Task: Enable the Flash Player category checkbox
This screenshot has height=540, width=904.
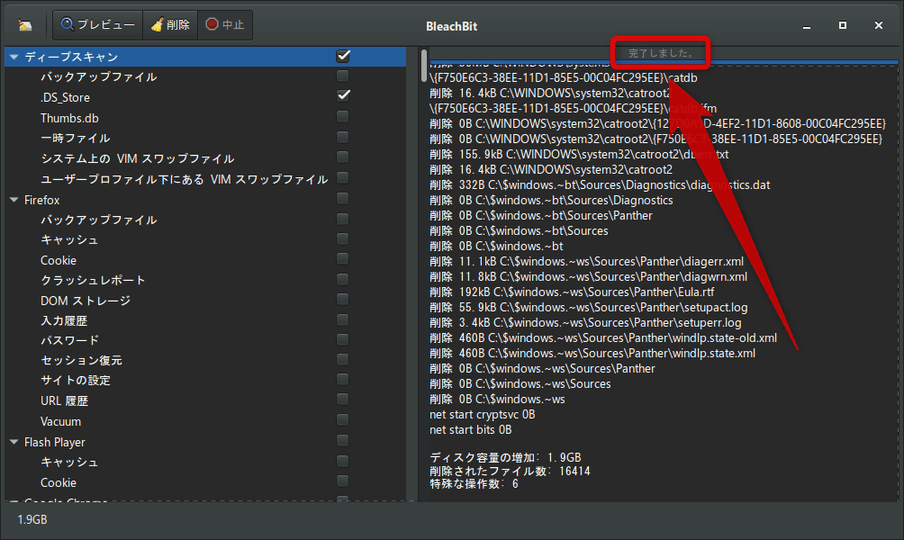Action: 342,440
